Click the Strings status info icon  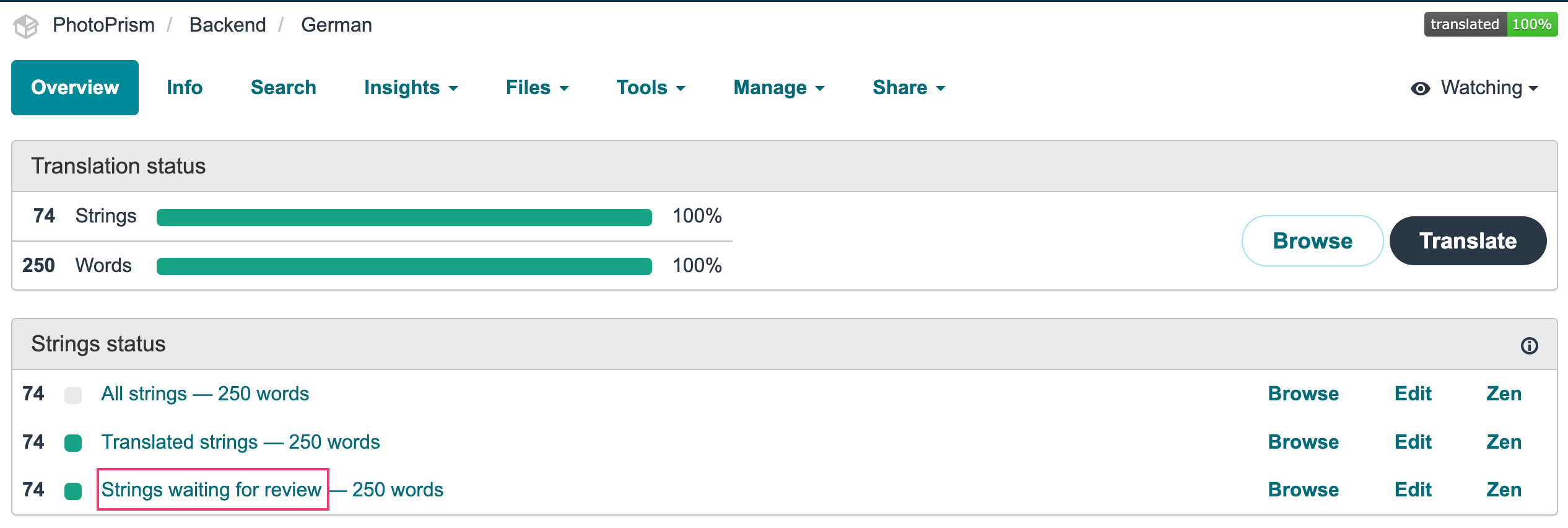(1529, 346)
